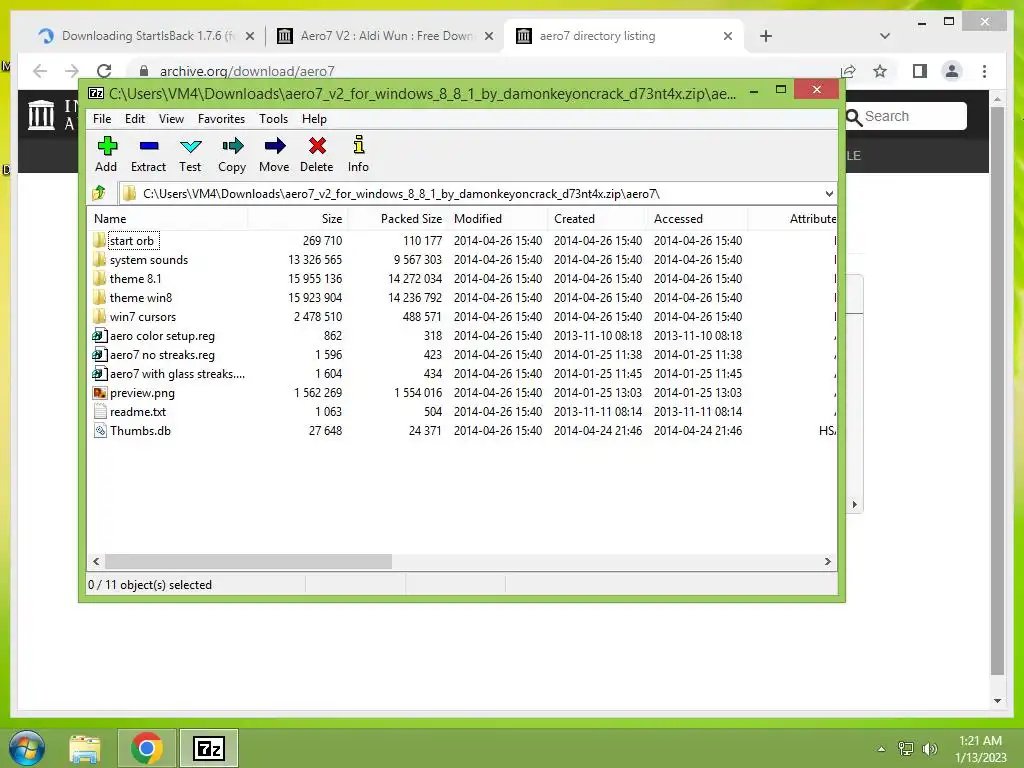The width and height of the screenshot is (1024, 768).
Task: Sort by the Modified column header
Action: (x=498, y=219)
